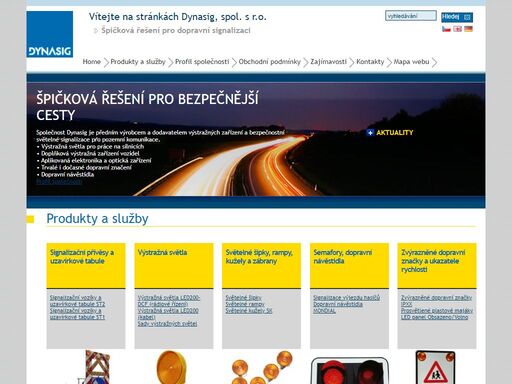
Task: Switch to the German language flag
Action: [468, 29]
